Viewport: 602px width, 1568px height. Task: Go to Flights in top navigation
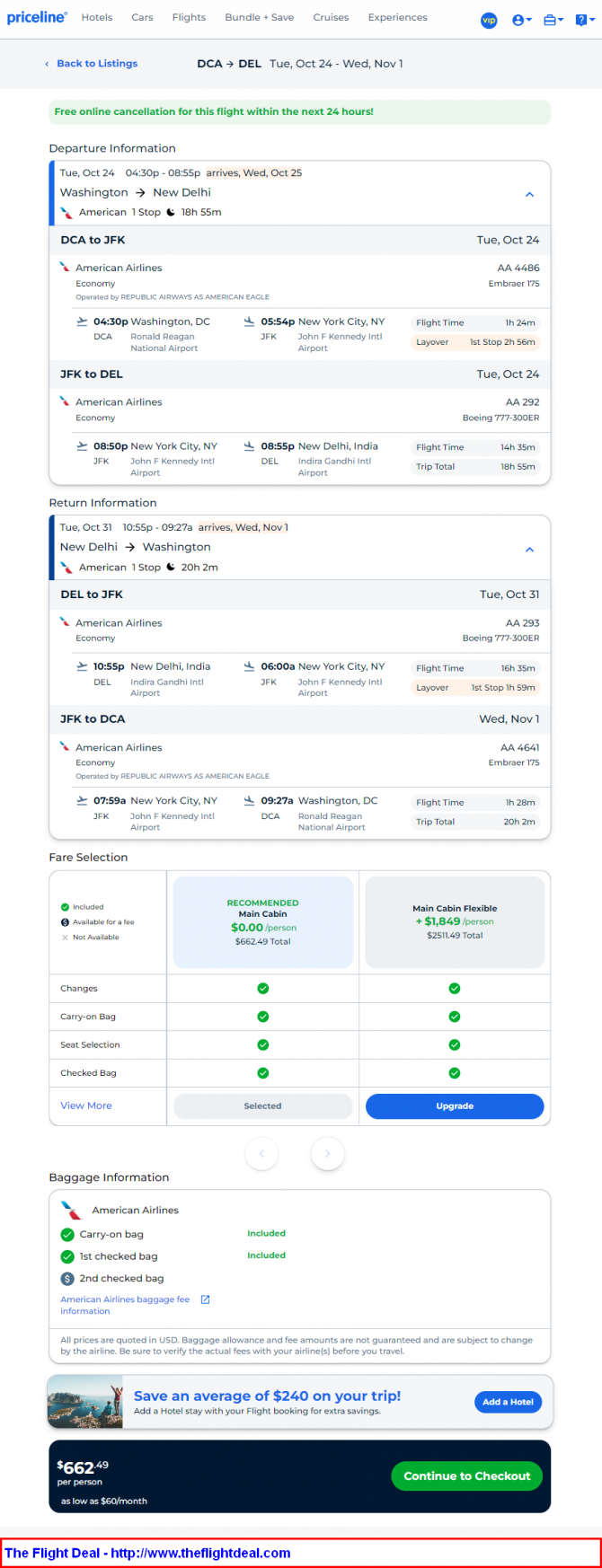[189, 17]
